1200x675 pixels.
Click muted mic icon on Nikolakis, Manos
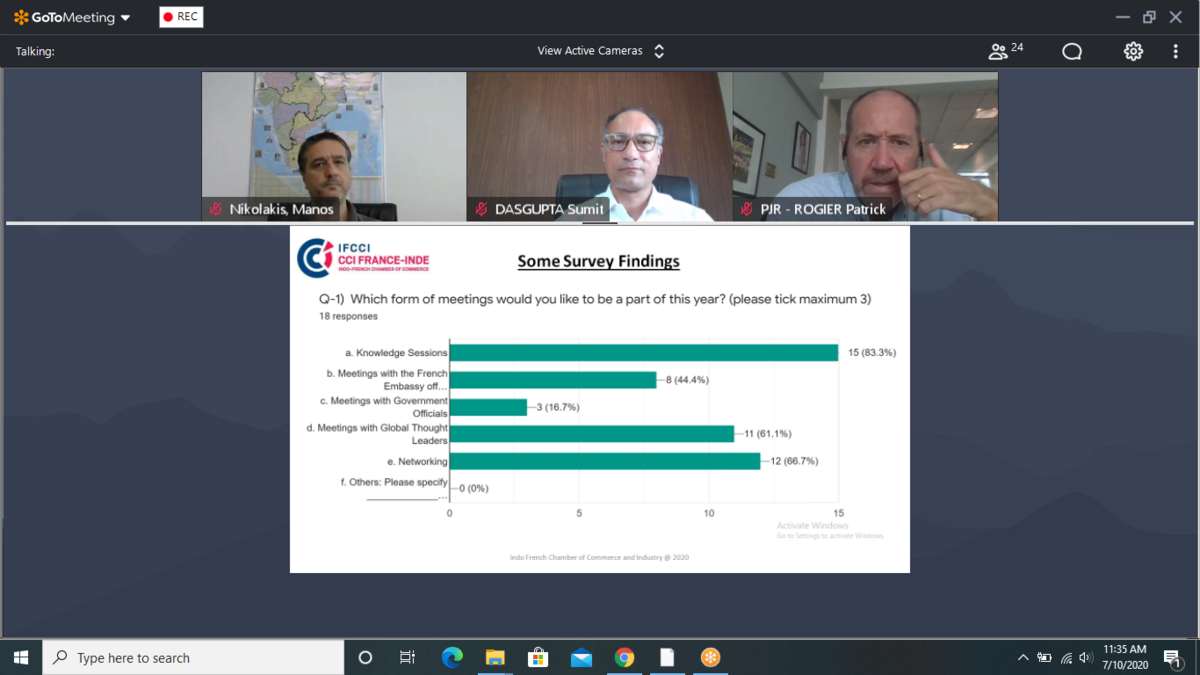[215, 209]
